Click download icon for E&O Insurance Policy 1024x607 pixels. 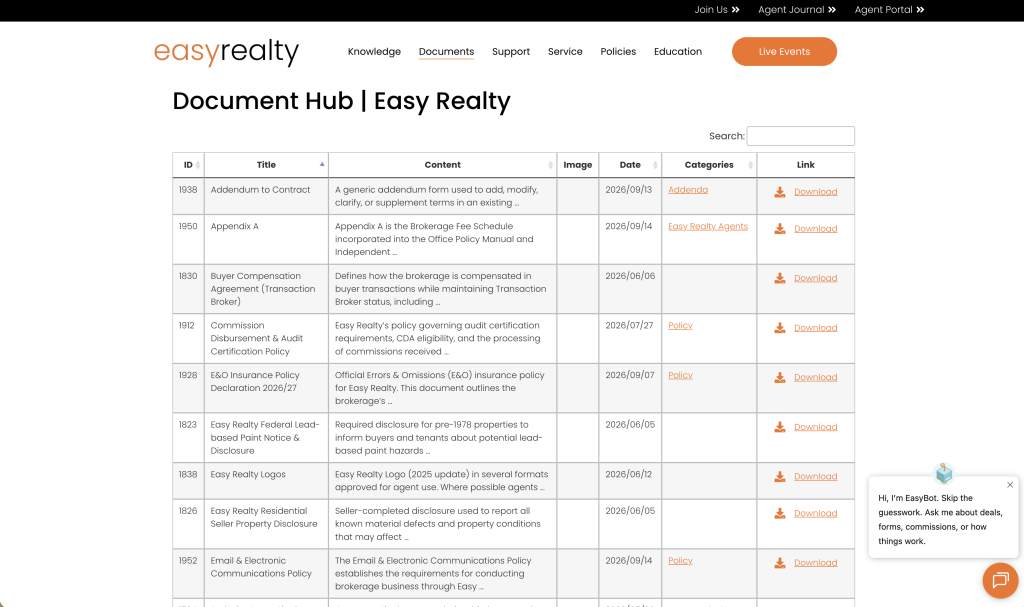tap(780, 378)
